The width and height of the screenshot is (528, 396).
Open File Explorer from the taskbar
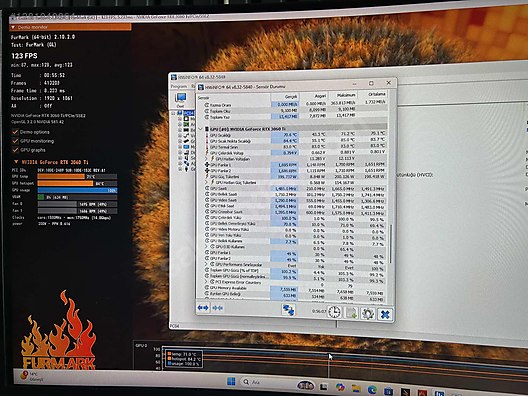click(356, 389)
